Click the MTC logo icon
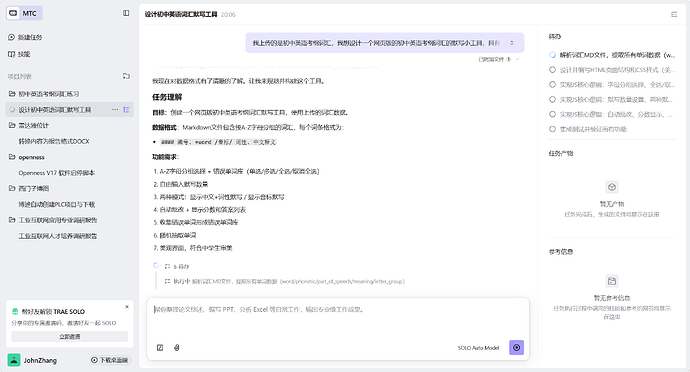The height and width of the screenshot is (372, 690). point(13,13)
